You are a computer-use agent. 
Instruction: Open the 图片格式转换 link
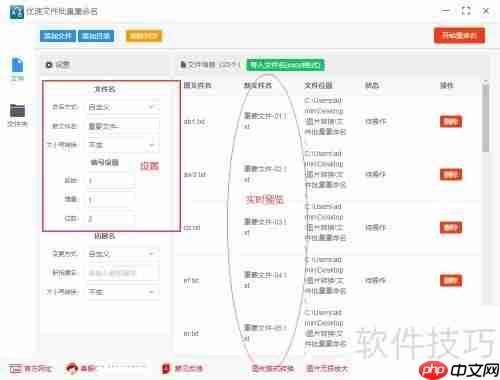(x=273, y=369)
